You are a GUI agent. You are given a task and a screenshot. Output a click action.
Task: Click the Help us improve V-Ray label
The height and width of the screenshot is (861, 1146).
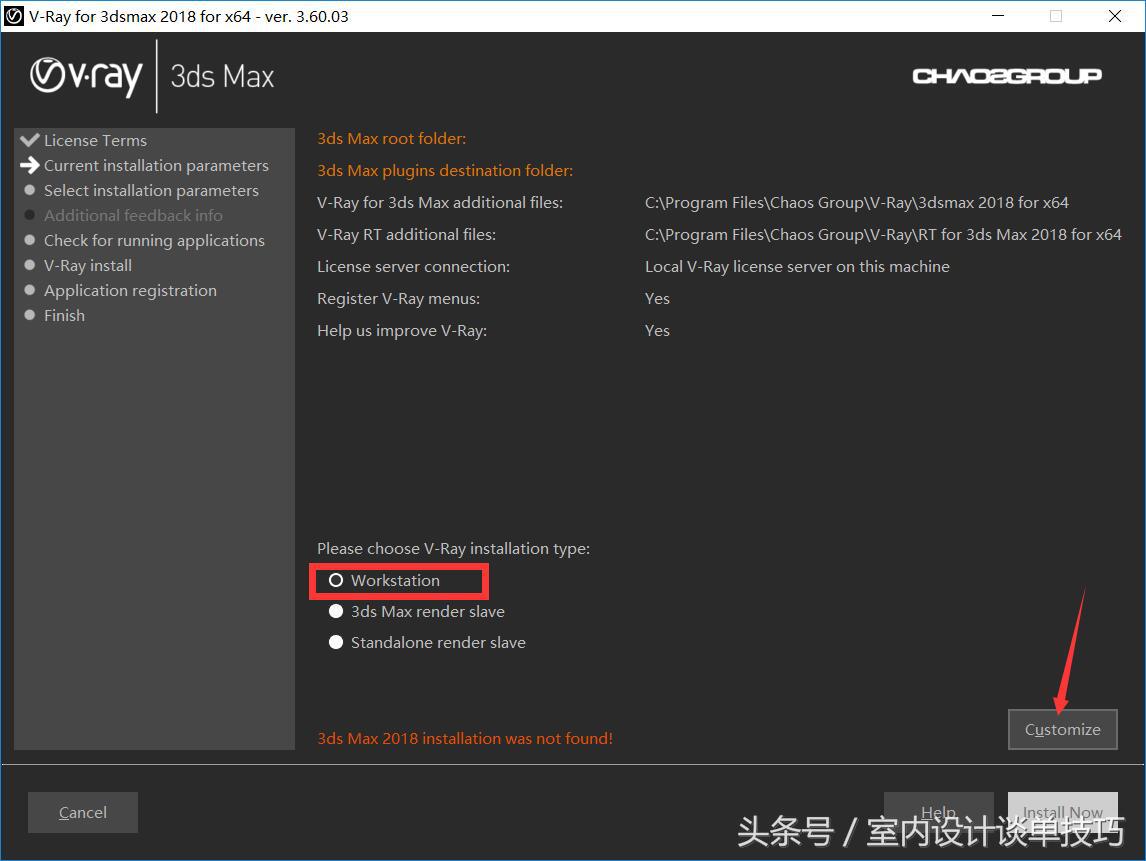[x=401, y=330]
